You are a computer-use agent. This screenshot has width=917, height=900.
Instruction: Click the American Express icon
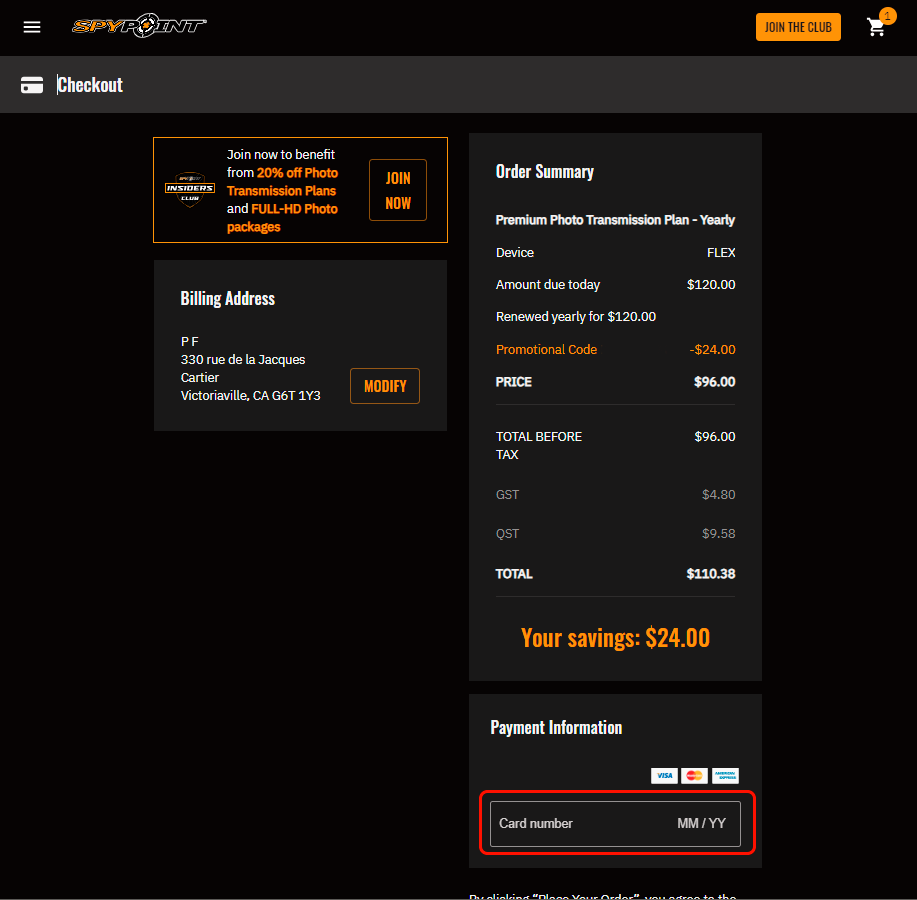[x=725, y=775]
